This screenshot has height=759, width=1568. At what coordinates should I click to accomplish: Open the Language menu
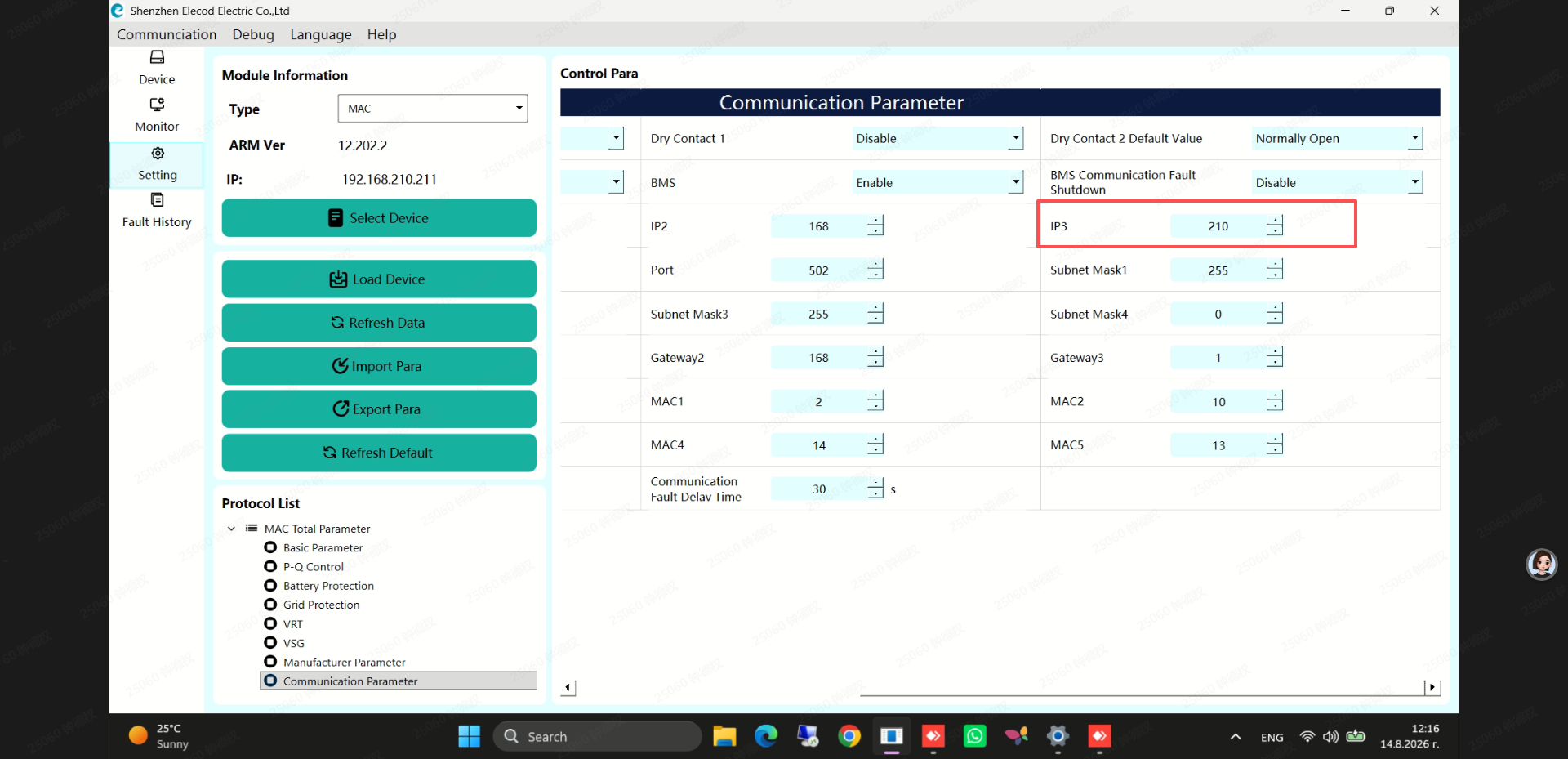321,34
